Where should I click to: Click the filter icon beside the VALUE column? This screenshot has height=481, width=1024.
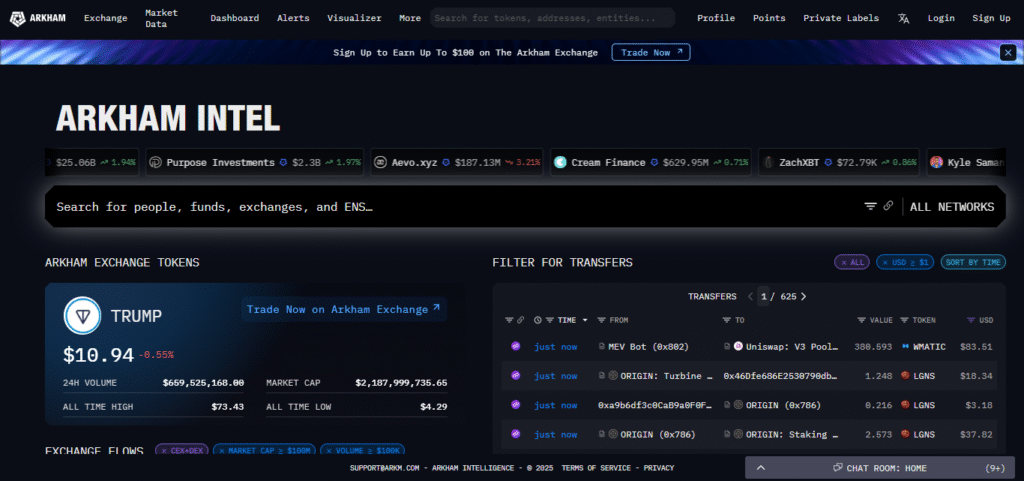(861, 320)
